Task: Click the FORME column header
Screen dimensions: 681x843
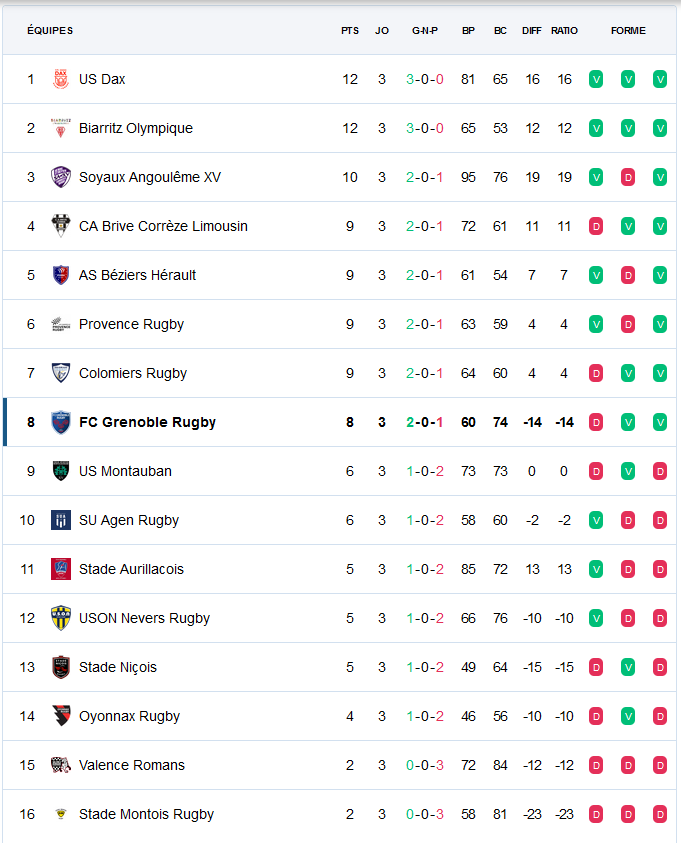Action: click(x=628, y=31)
